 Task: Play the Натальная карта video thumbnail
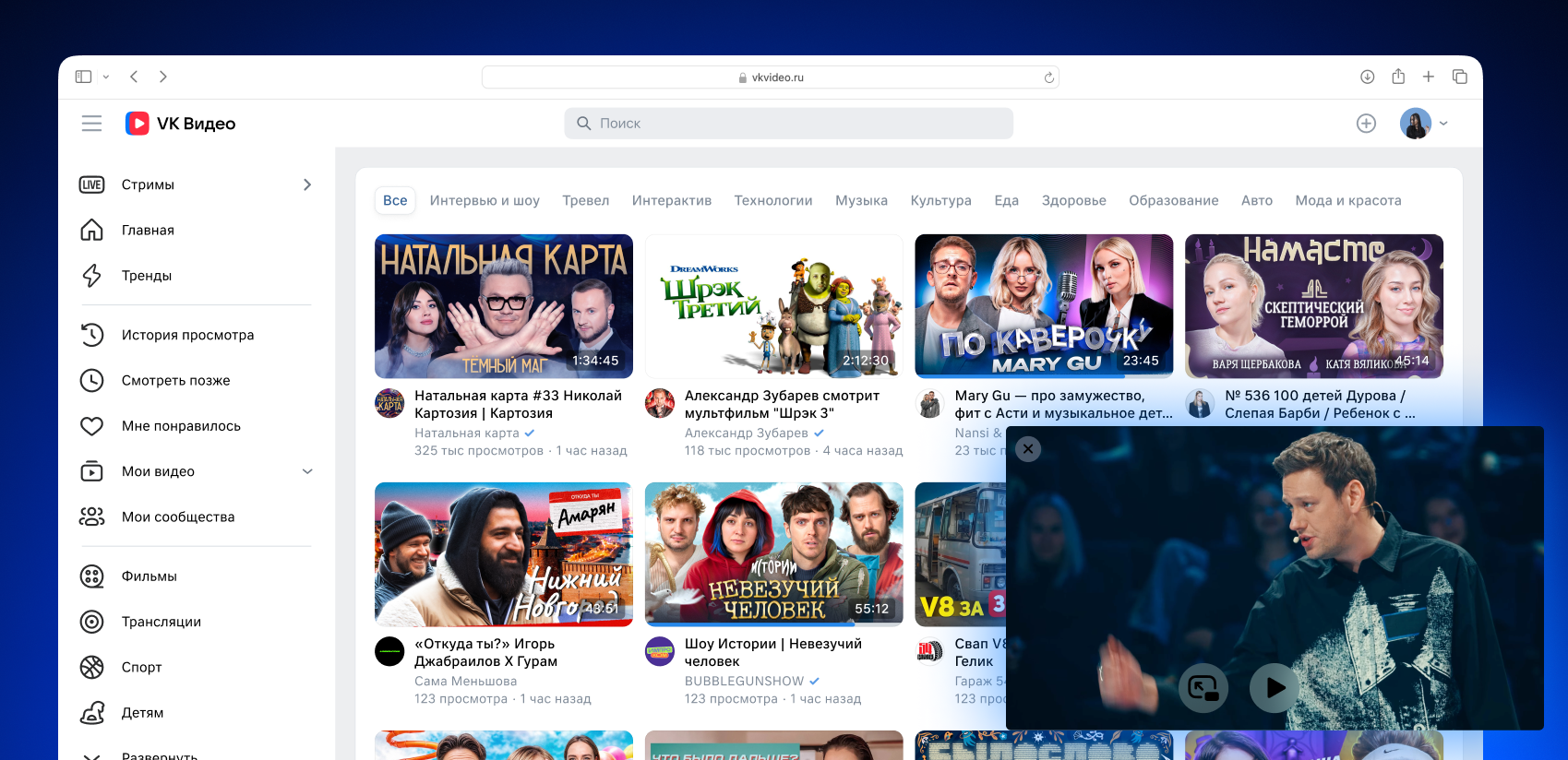pos(504,306)
